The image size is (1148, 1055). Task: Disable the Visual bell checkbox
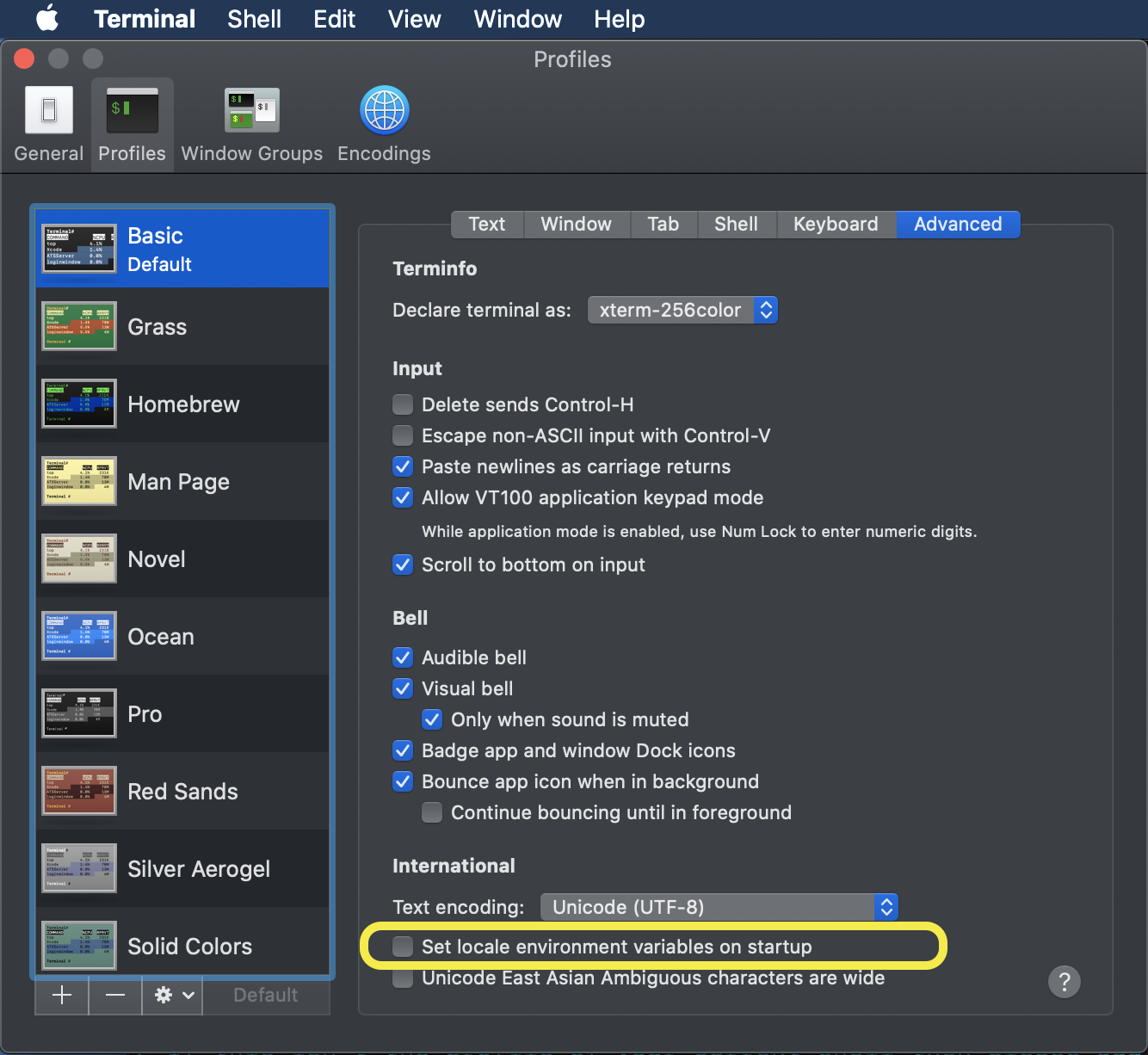pos(403,688)
